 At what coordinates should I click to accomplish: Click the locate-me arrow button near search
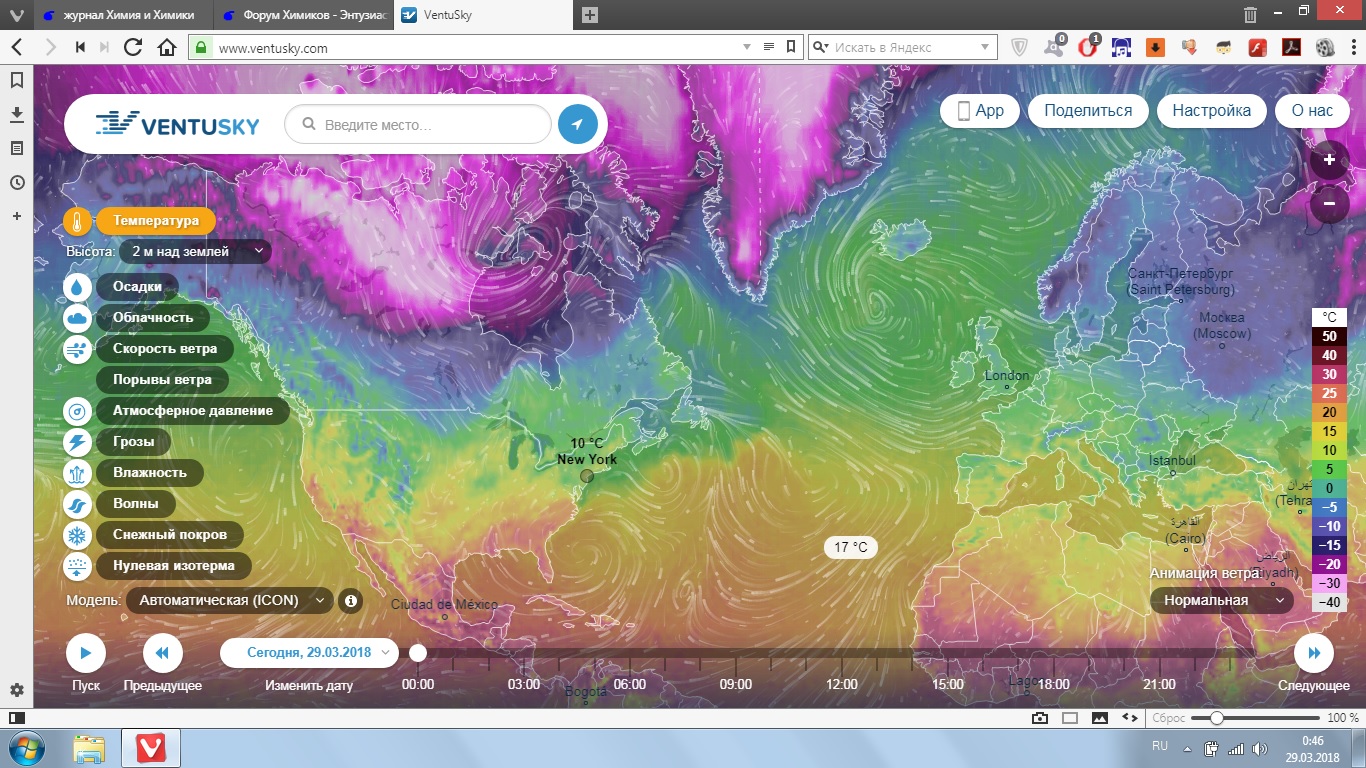577,125
